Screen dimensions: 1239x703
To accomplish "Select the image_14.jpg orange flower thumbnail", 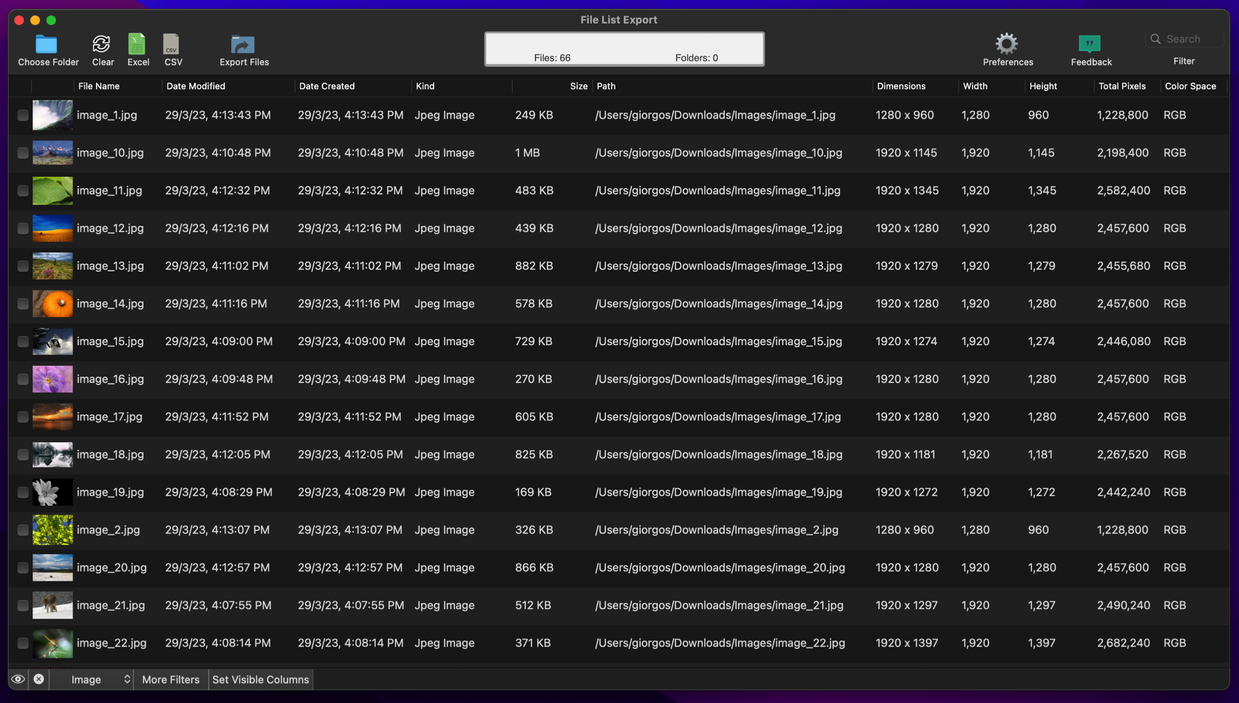I will click(x=52, y=304).
